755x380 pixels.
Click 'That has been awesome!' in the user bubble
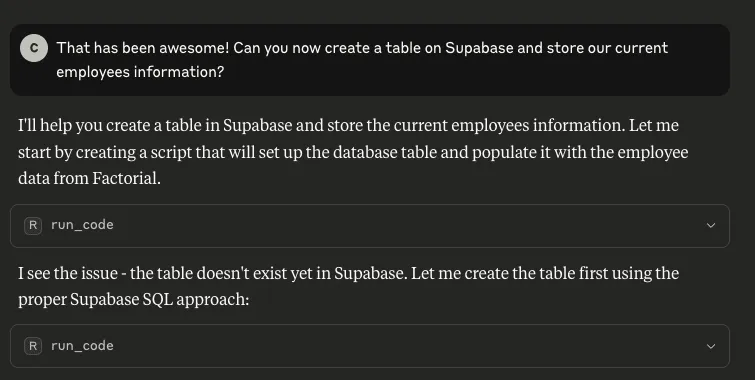[x=143, y=48]
